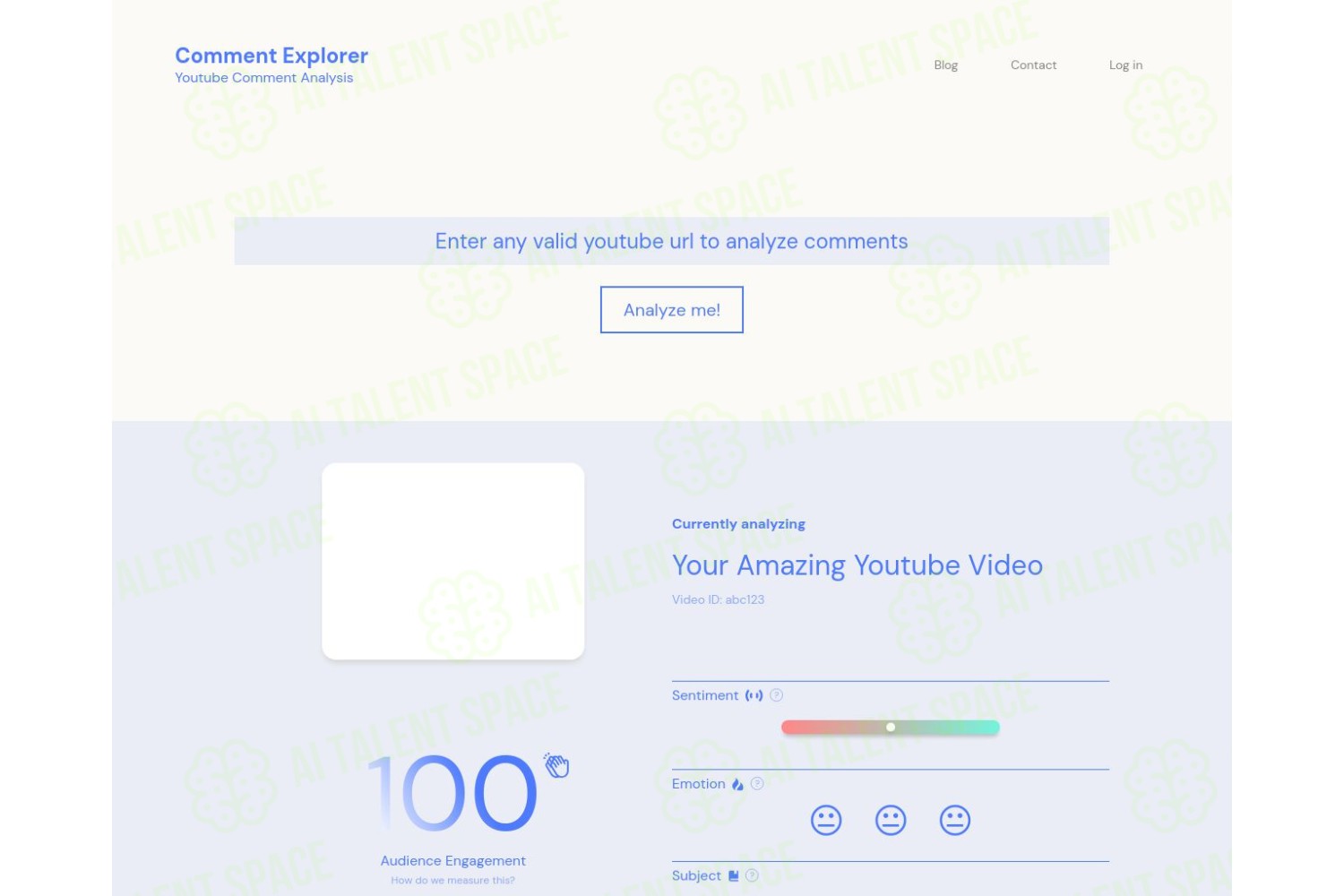Open the Sentiment help question mark
Screen dimensions: 1344x896
pyautogui.click(x=777, y=695)
